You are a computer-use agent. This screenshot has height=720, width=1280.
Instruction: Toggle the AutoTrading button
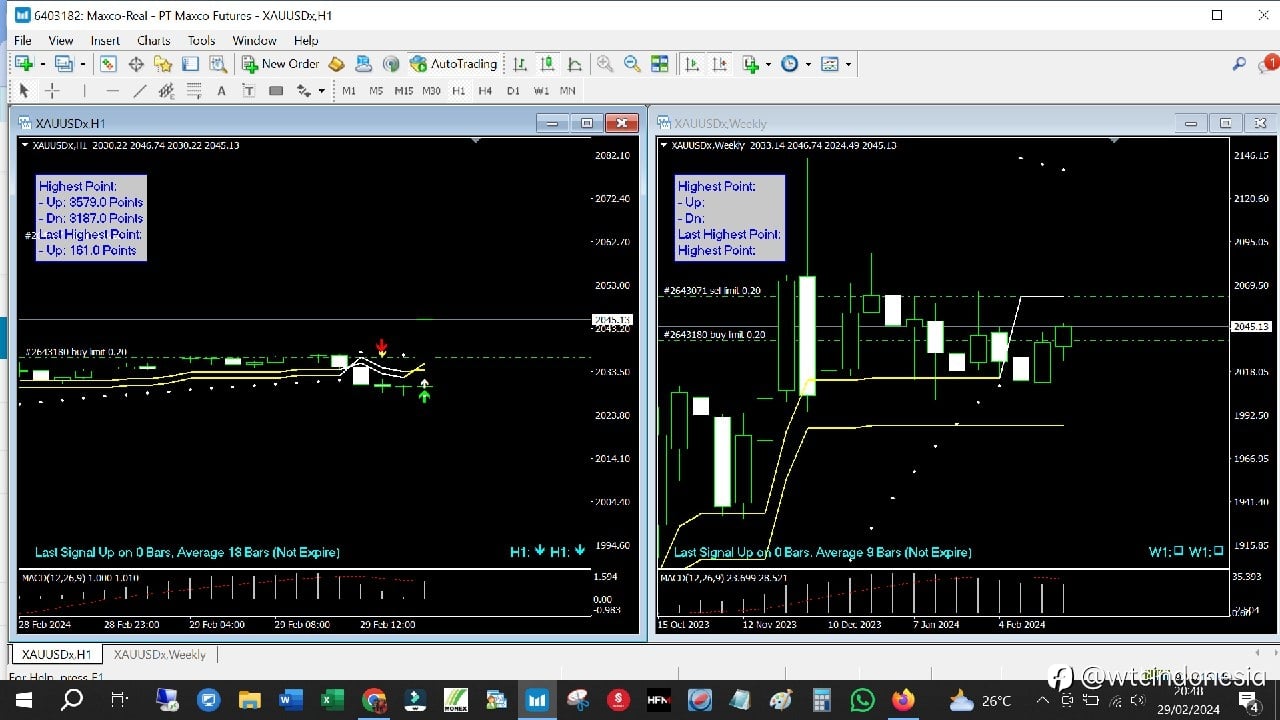click(453, 64)
